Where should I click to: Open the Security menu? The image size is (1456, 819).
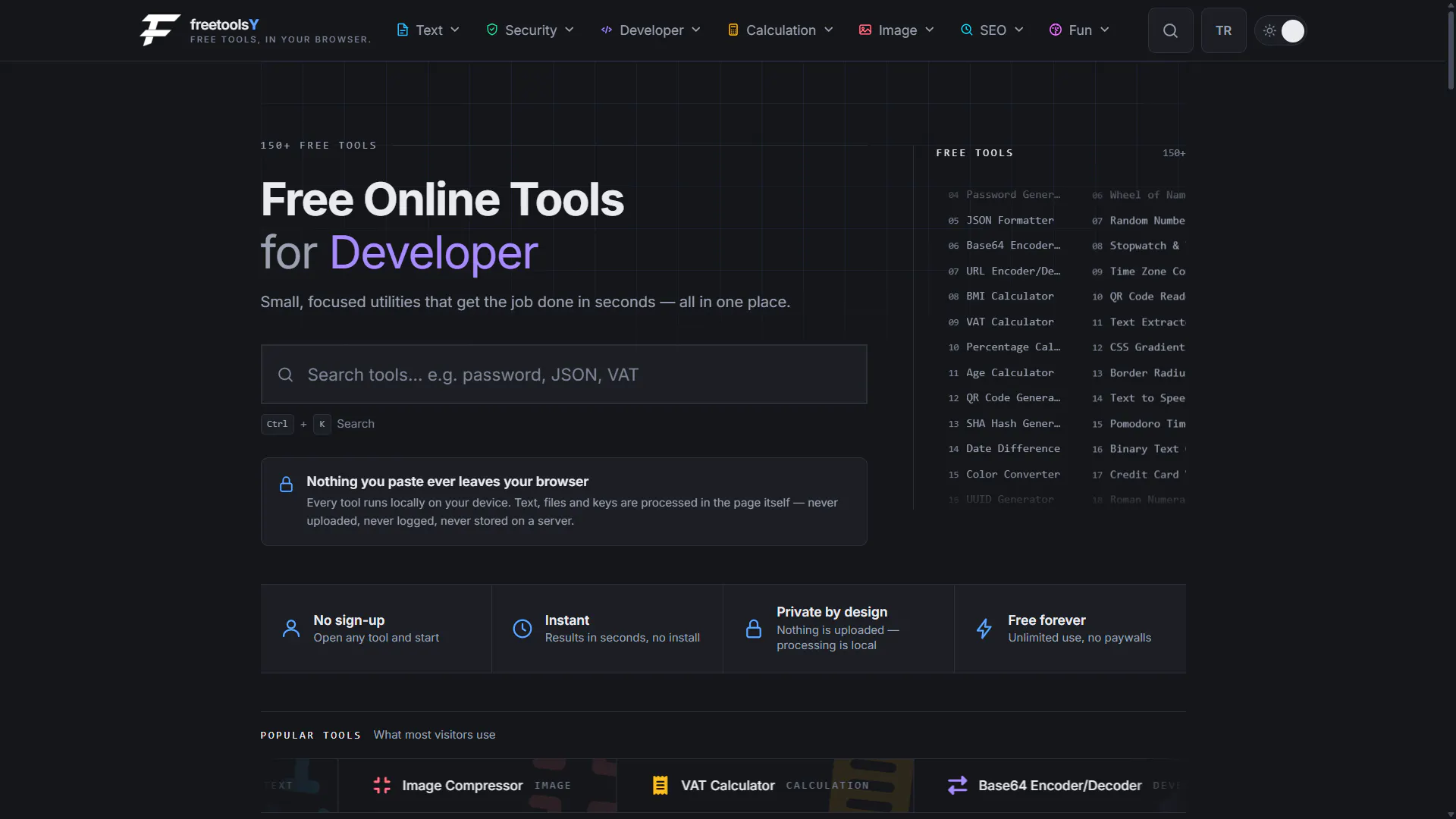[530, 30]
